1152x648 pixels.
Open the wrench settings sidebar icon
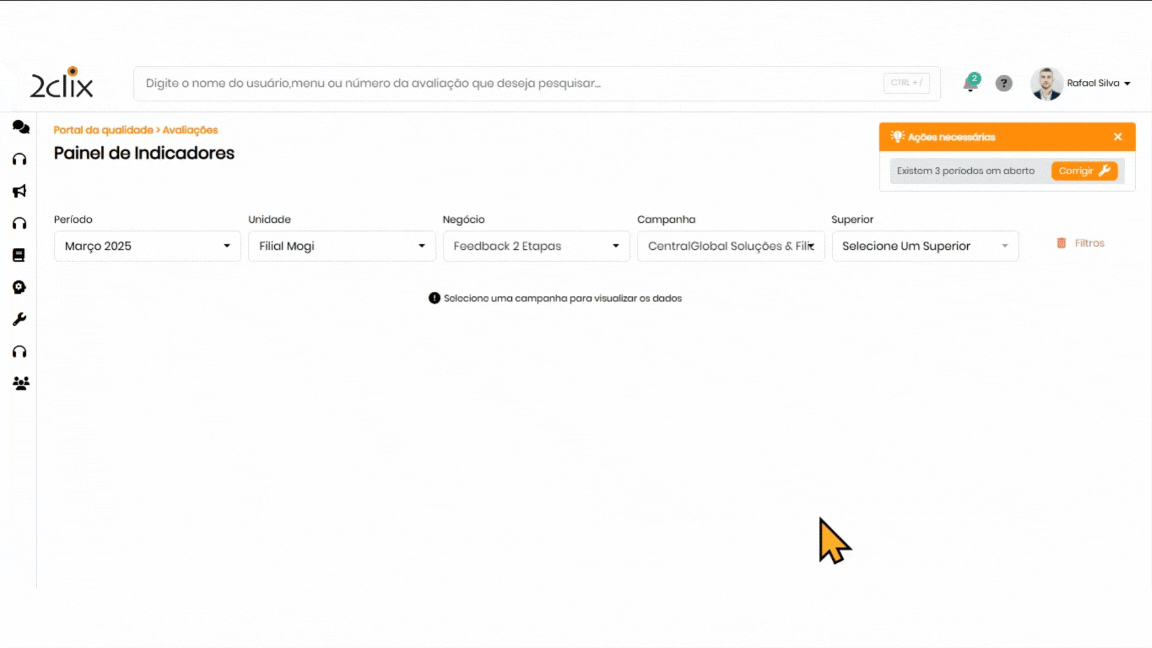click(x=19, y=320)
